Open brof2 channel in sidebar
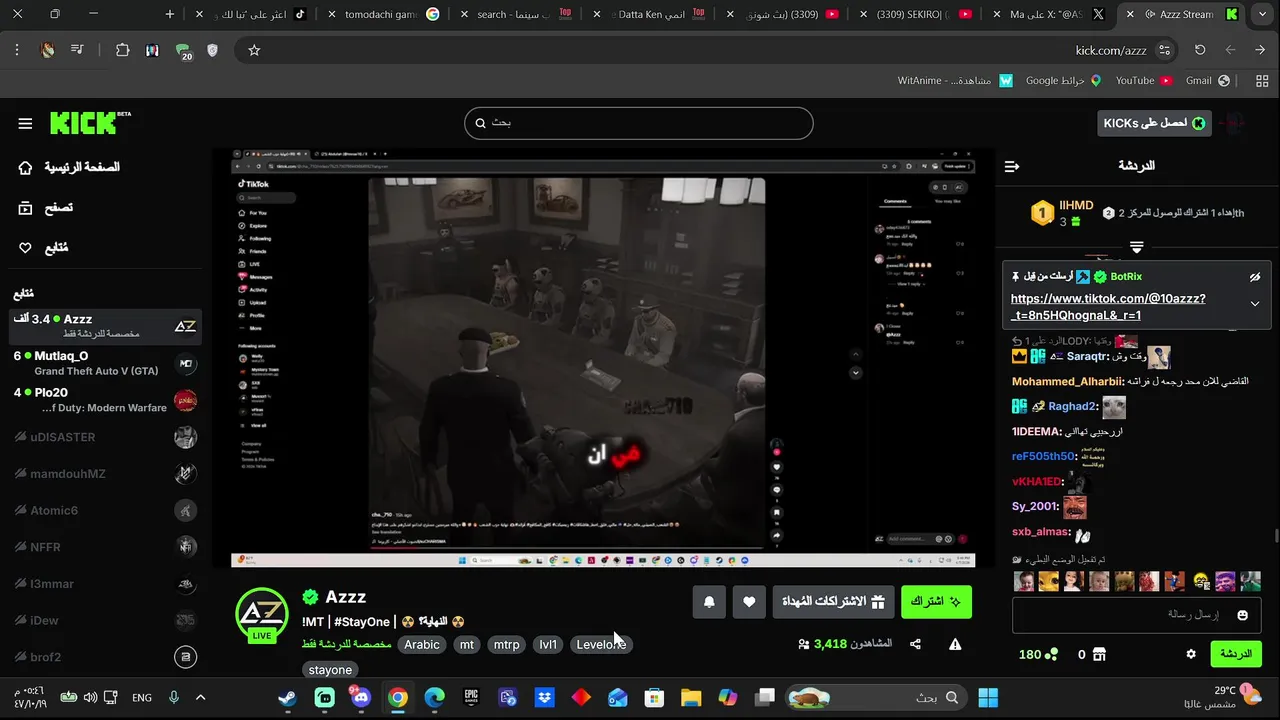This screenshot has width=1280, height=720. click(x=105, y=657)
